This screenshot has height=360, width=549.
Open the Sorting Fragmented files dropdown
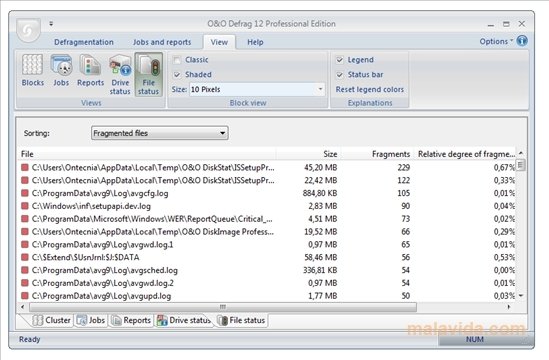[160, 133]
